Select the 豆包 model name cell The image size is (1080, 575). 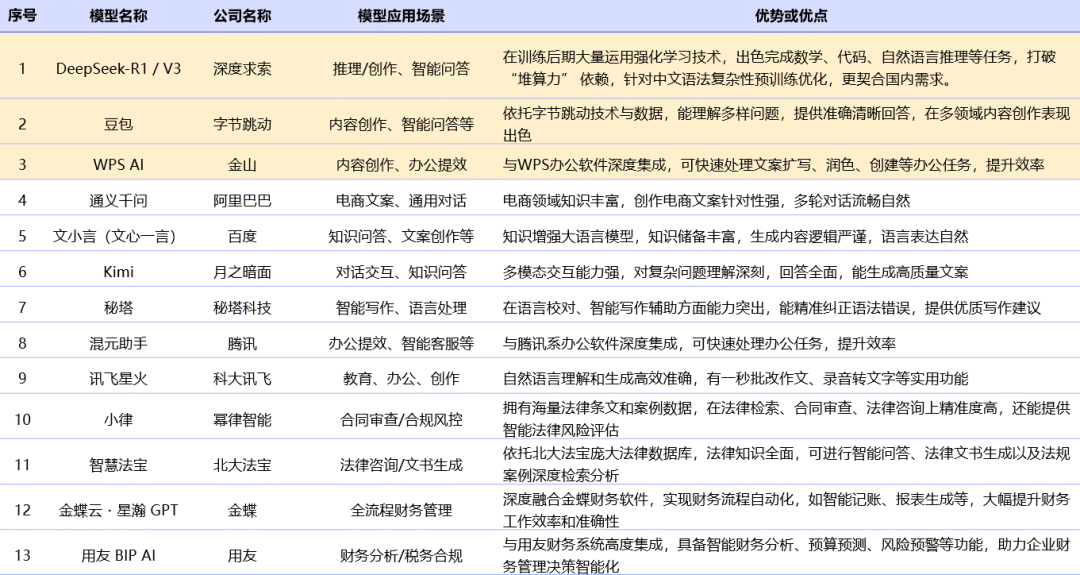pos(118,124)
